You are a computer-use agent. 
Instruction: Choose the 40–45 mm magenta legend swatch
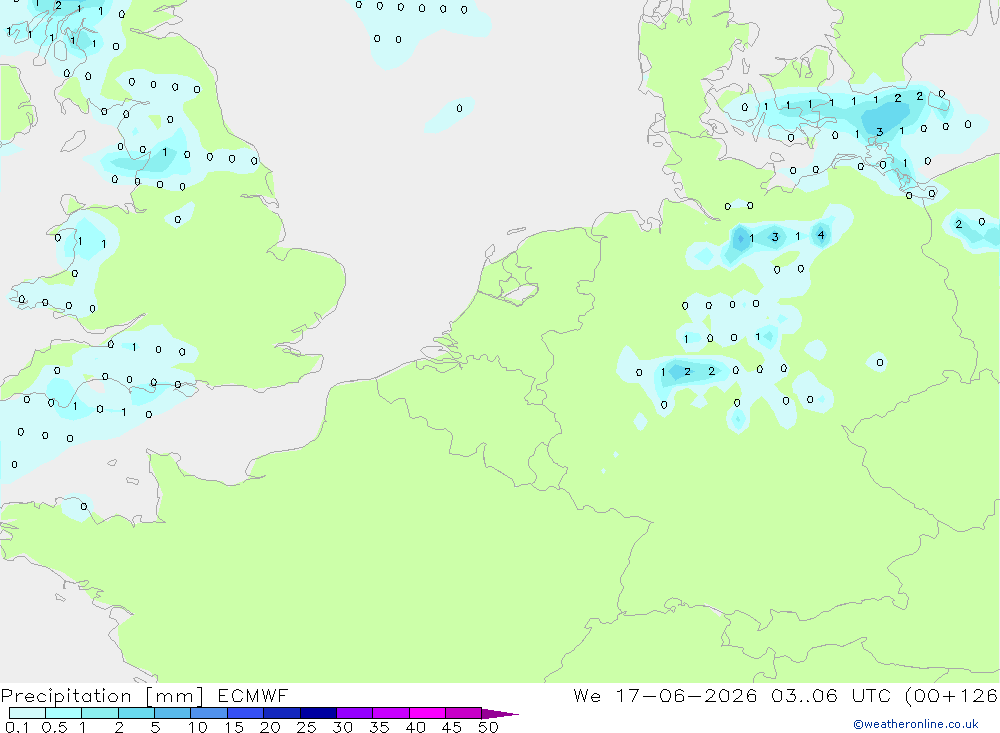(x=427, y=713)
